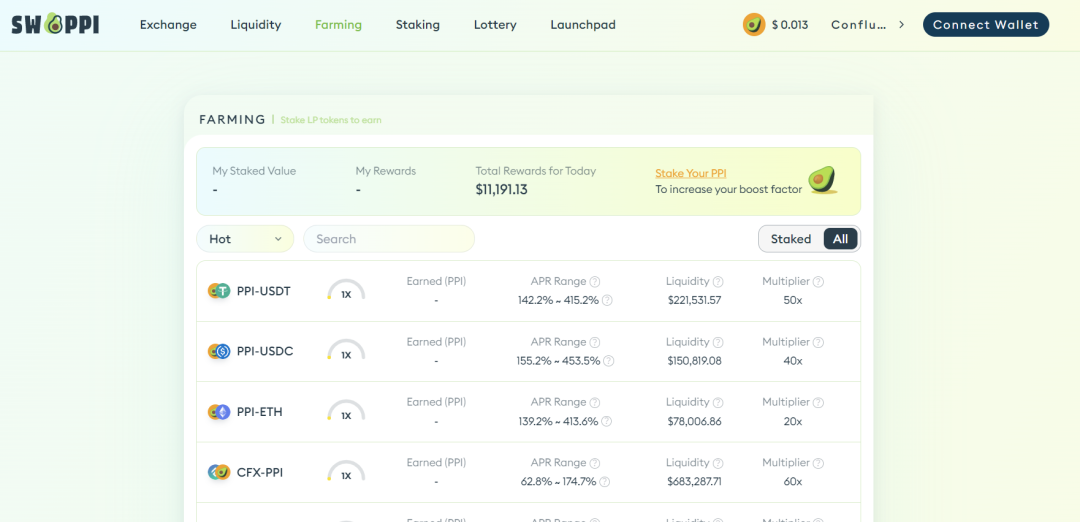Open the Staking menu item

coord(417,25)
